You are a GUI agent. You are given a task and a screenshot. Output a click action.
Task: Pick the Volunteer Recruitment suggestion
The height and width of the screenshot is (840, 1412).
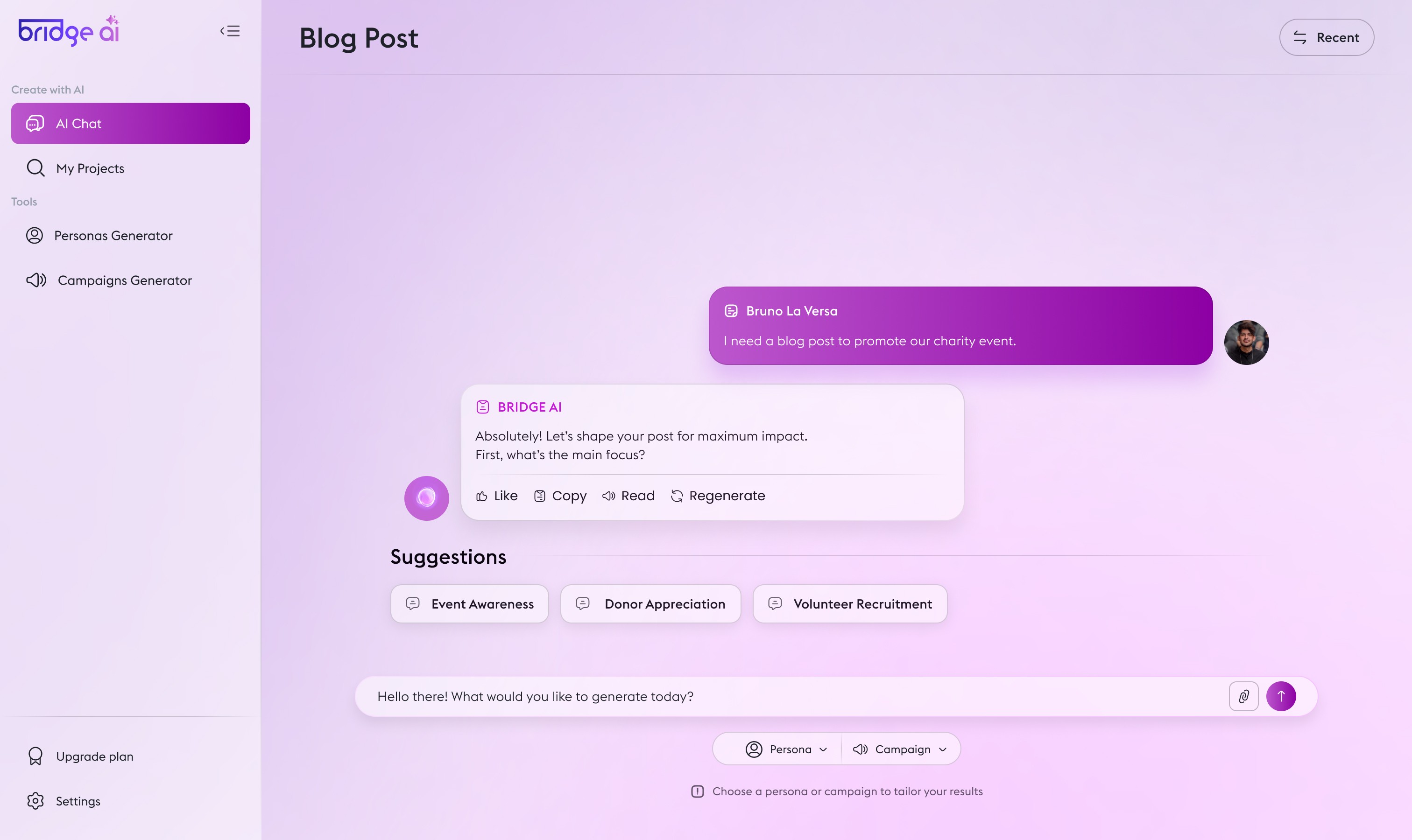(x=849, y=604)
